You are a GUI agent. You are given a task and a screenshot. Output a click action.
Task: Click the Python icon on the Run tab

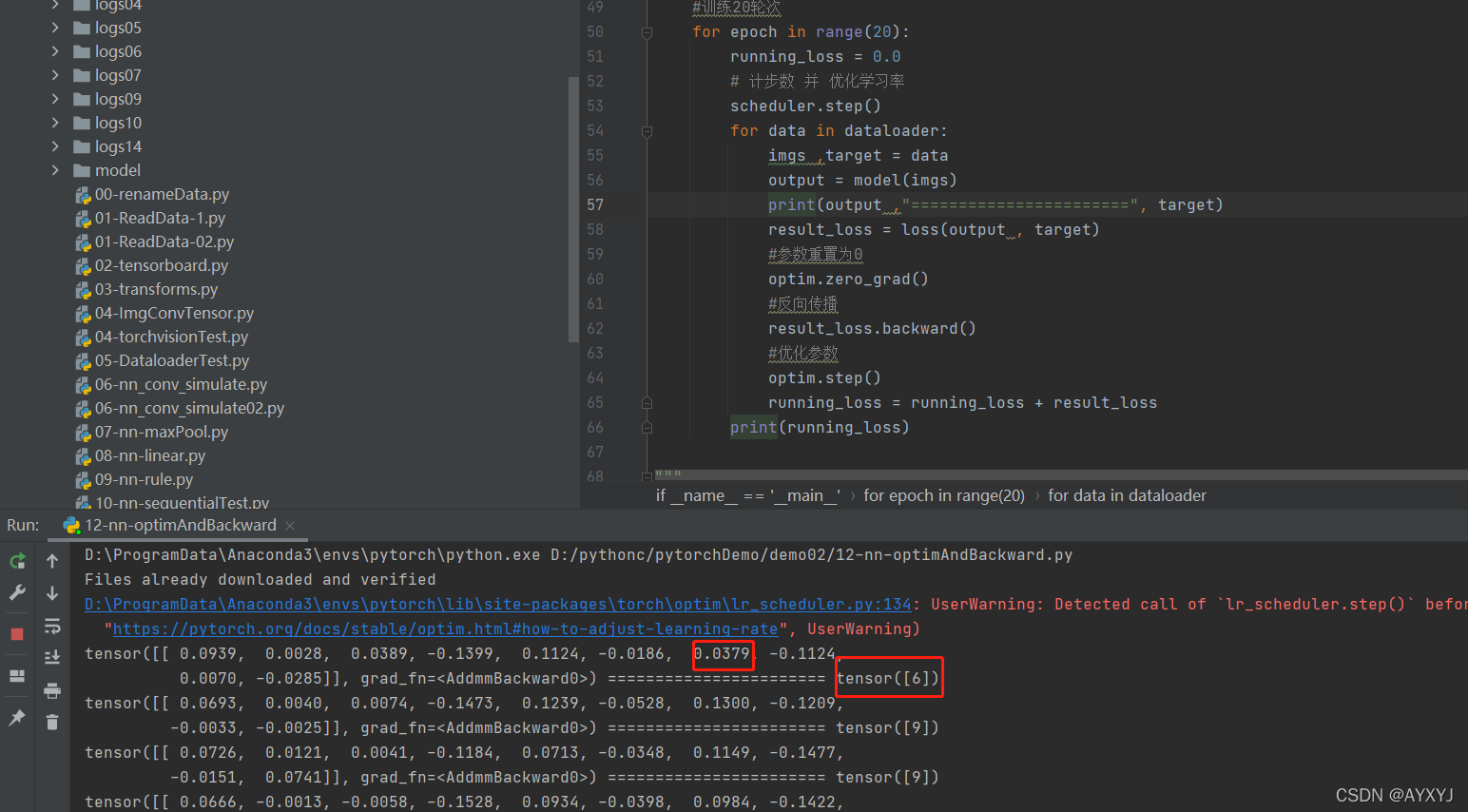pos(71,525)
